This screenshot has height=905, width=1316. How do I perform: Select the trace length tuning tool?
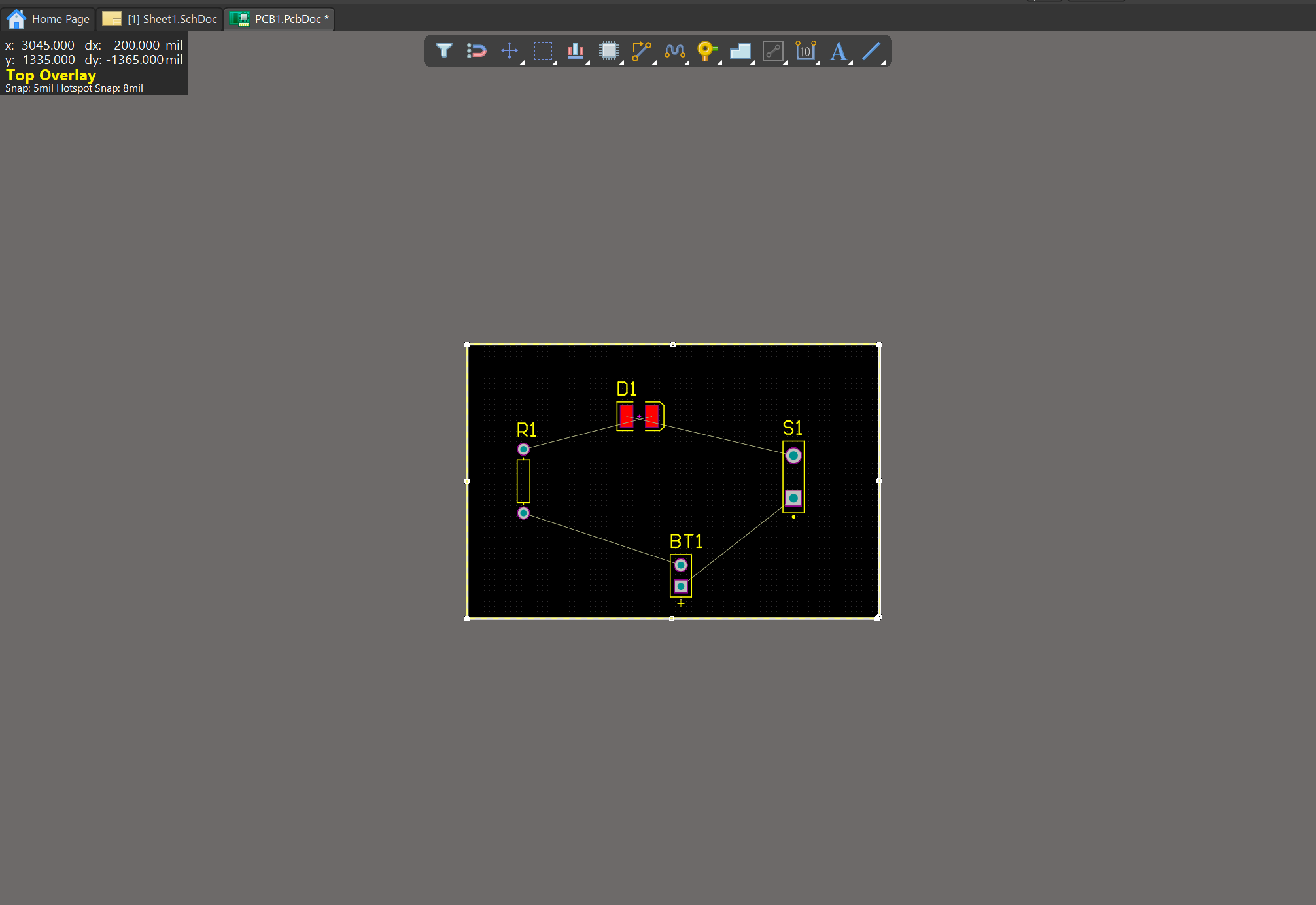pyautogui.click(x=674, y=51)
